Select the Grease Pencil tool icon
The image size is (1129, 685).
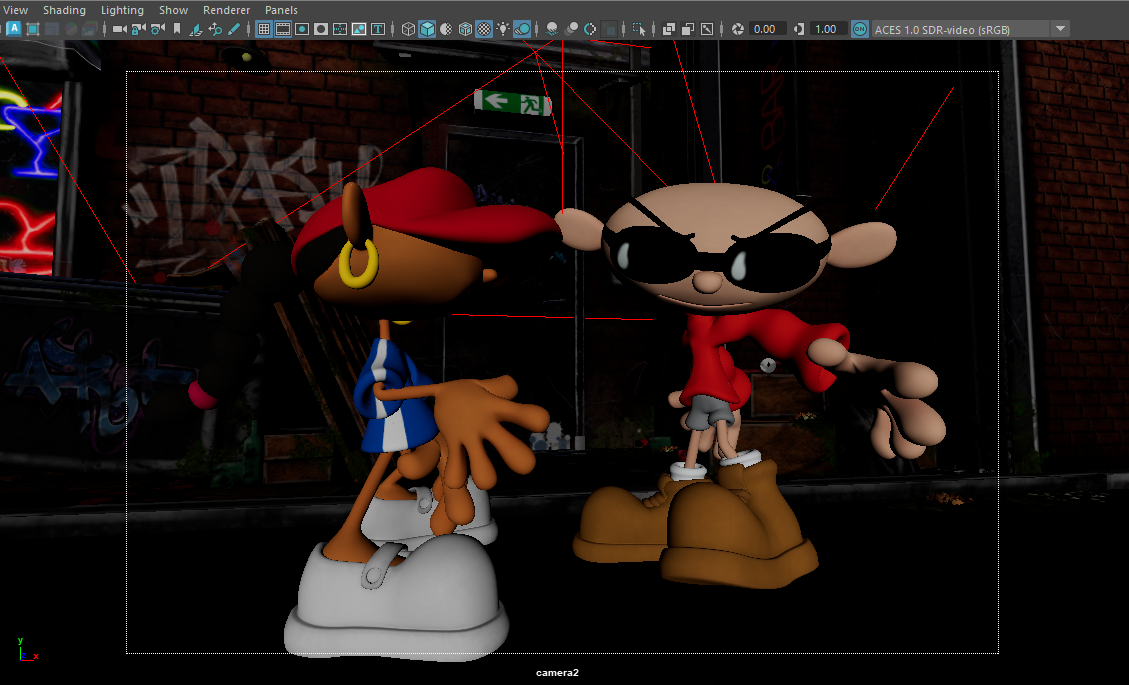234,29
